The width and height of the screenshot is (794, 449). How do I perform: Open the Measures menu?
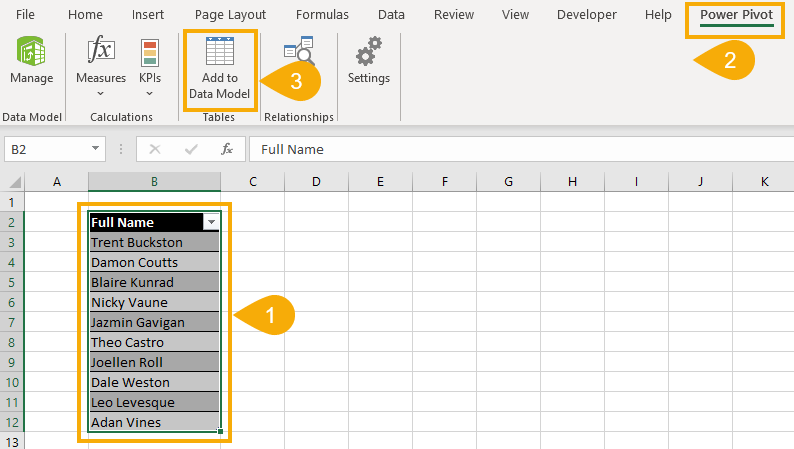(x=101, y=66)
